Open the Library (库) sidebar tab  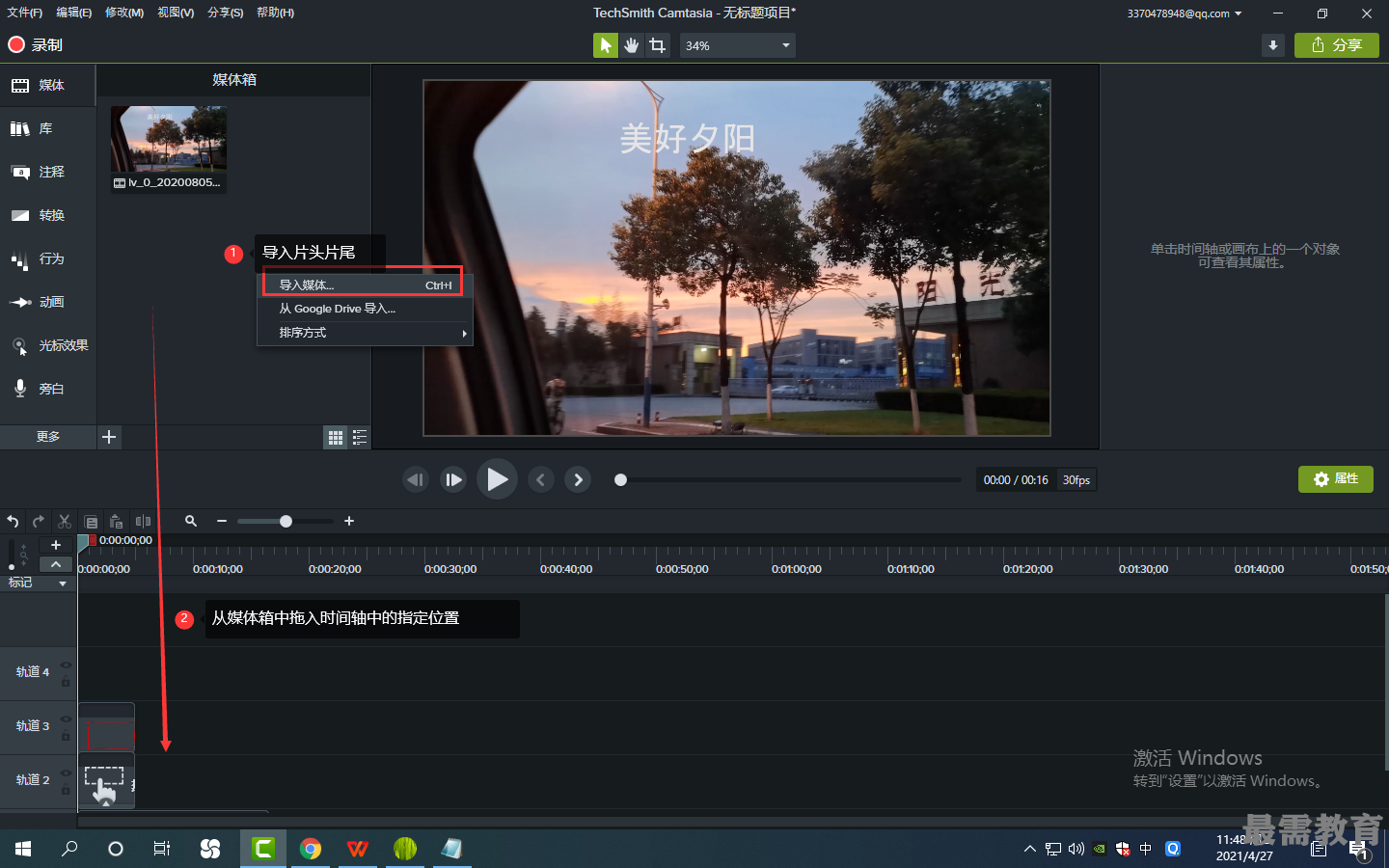point(47,129)
